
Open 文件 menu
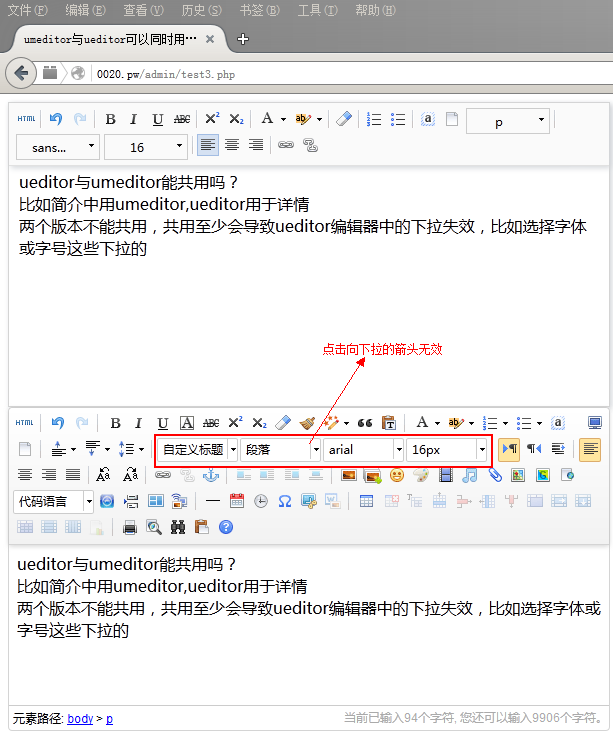coord(27,10)
